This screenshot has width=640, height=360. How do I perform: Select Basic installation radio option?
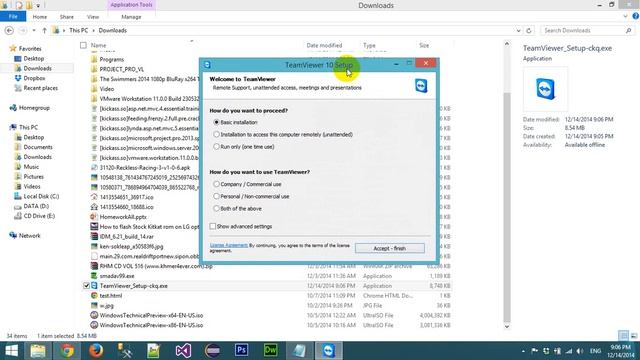tap(216, 122)
